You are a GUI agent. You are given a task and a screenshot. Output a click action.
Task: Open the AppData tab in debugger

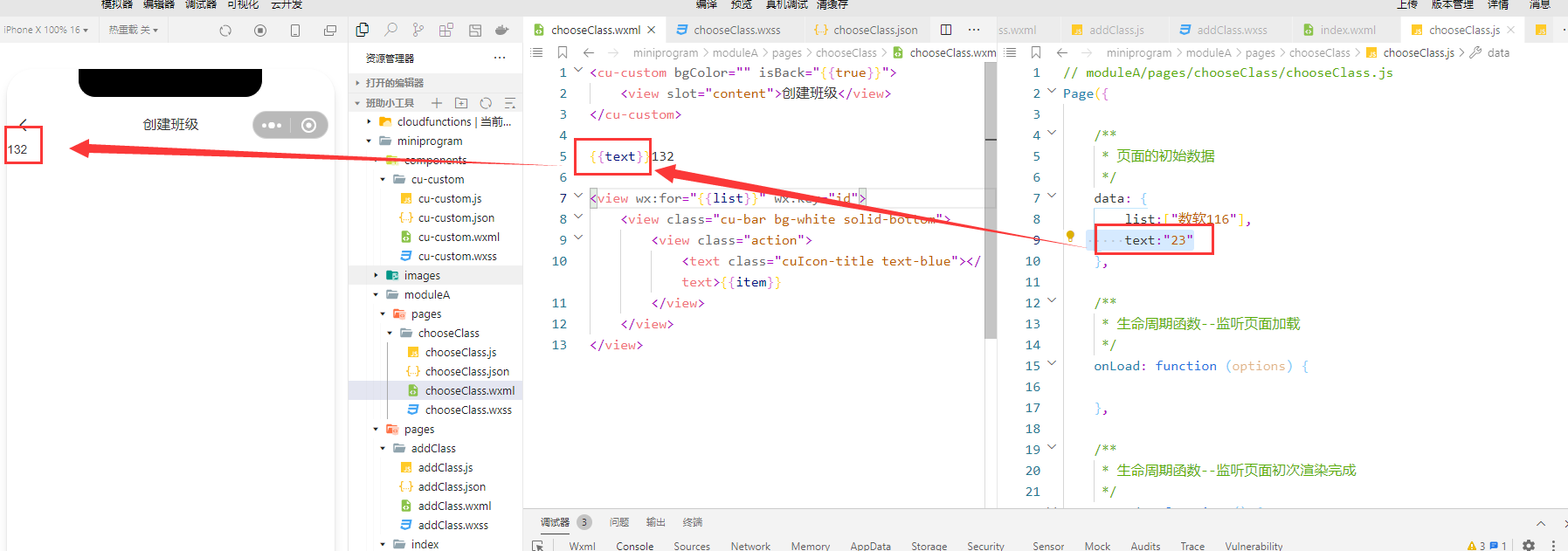pyautogui.click(x=870, y=546)
